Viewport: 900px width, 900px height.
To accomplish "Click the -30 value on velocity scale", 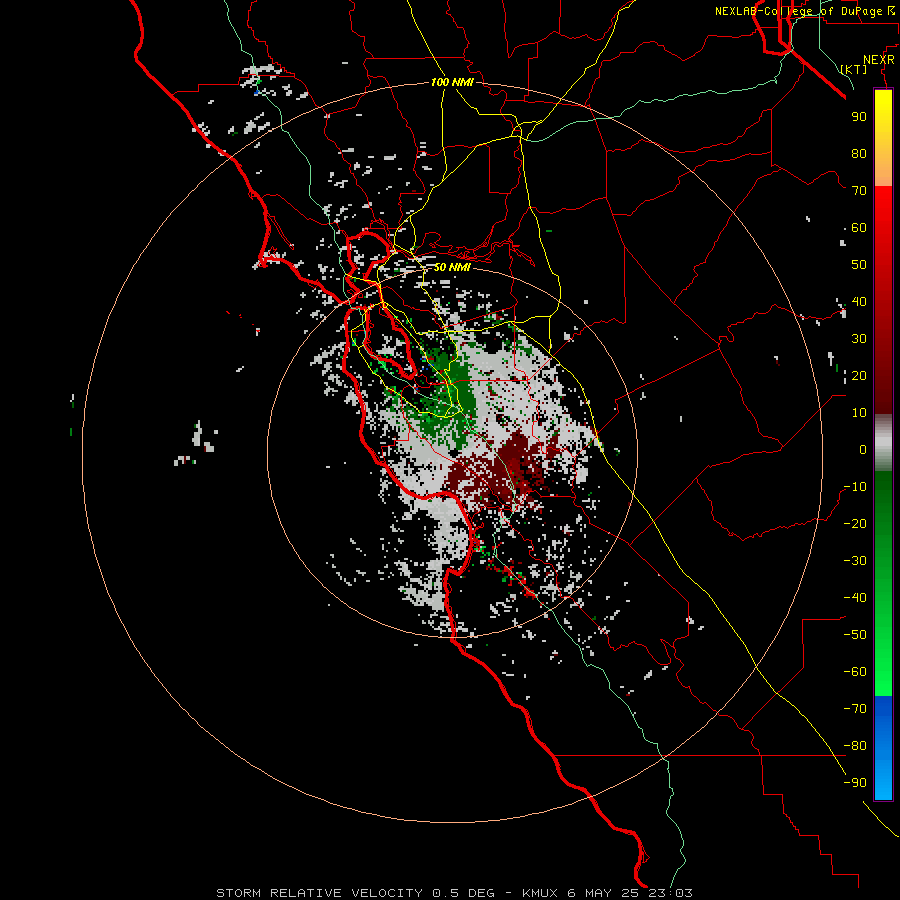I will click(x=855, y=561).
